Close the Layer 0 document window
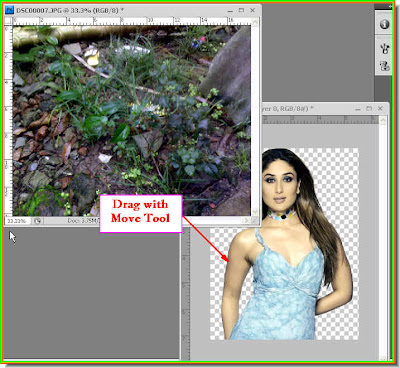This screenshot has width=400, height=368. [380, 109]
